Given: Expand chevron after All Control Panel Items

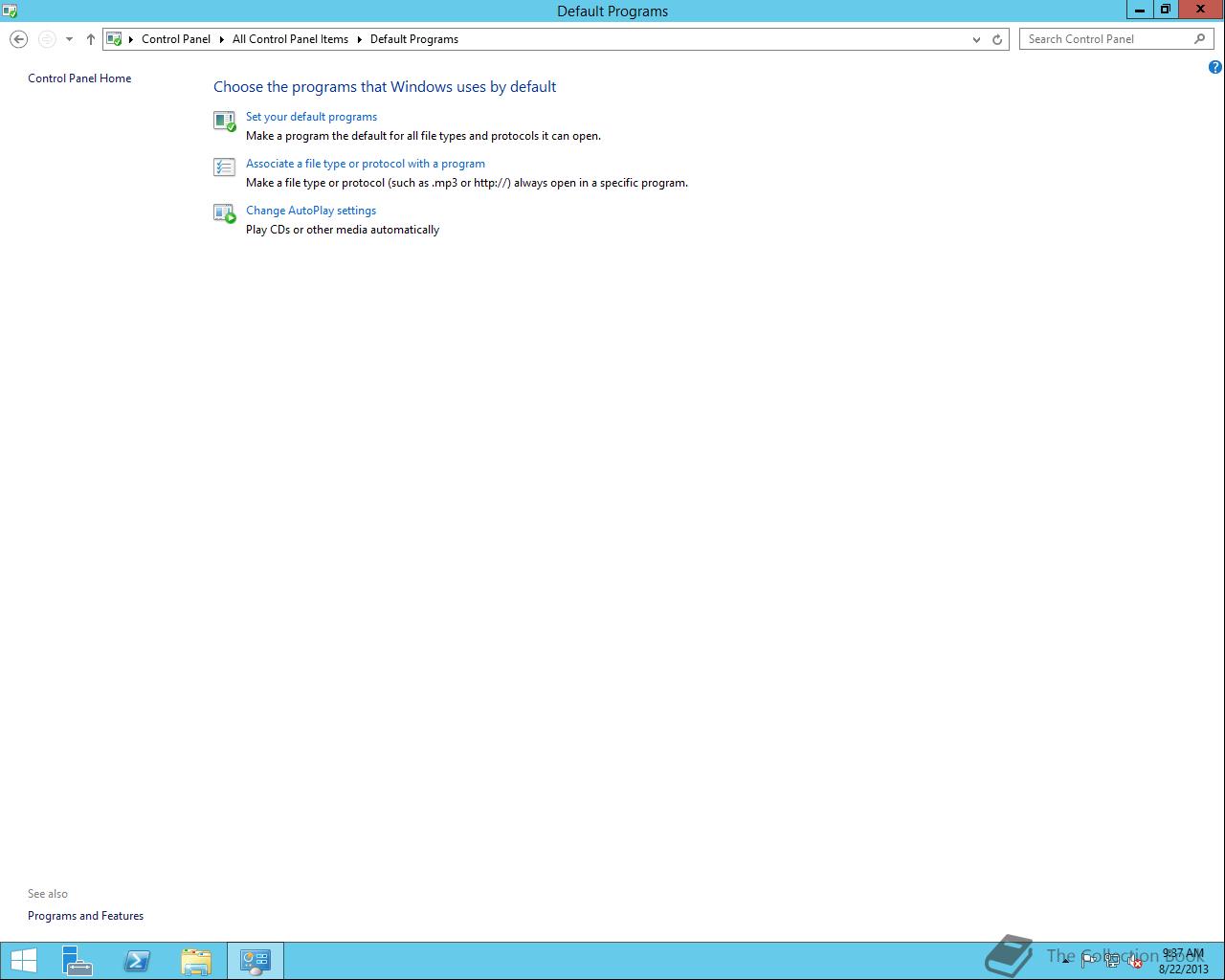Looking at the screenshot, I should (x=360, y=39).
